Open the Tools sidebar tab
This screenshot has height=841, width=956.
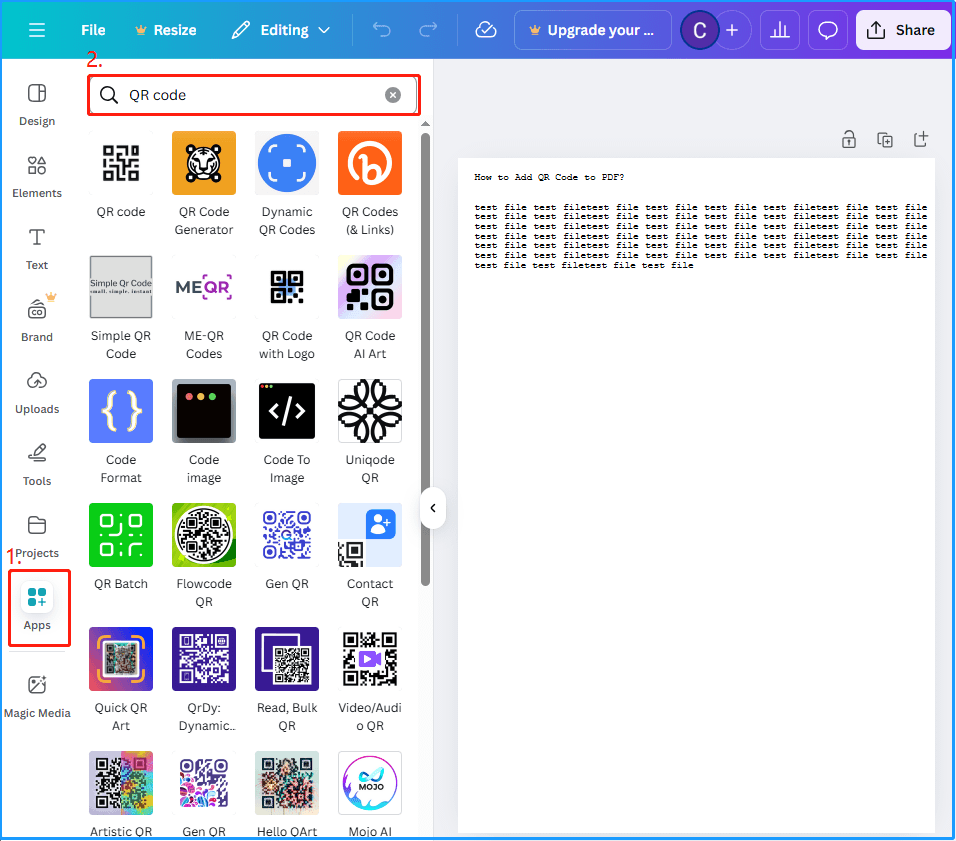tap(37, 465)
